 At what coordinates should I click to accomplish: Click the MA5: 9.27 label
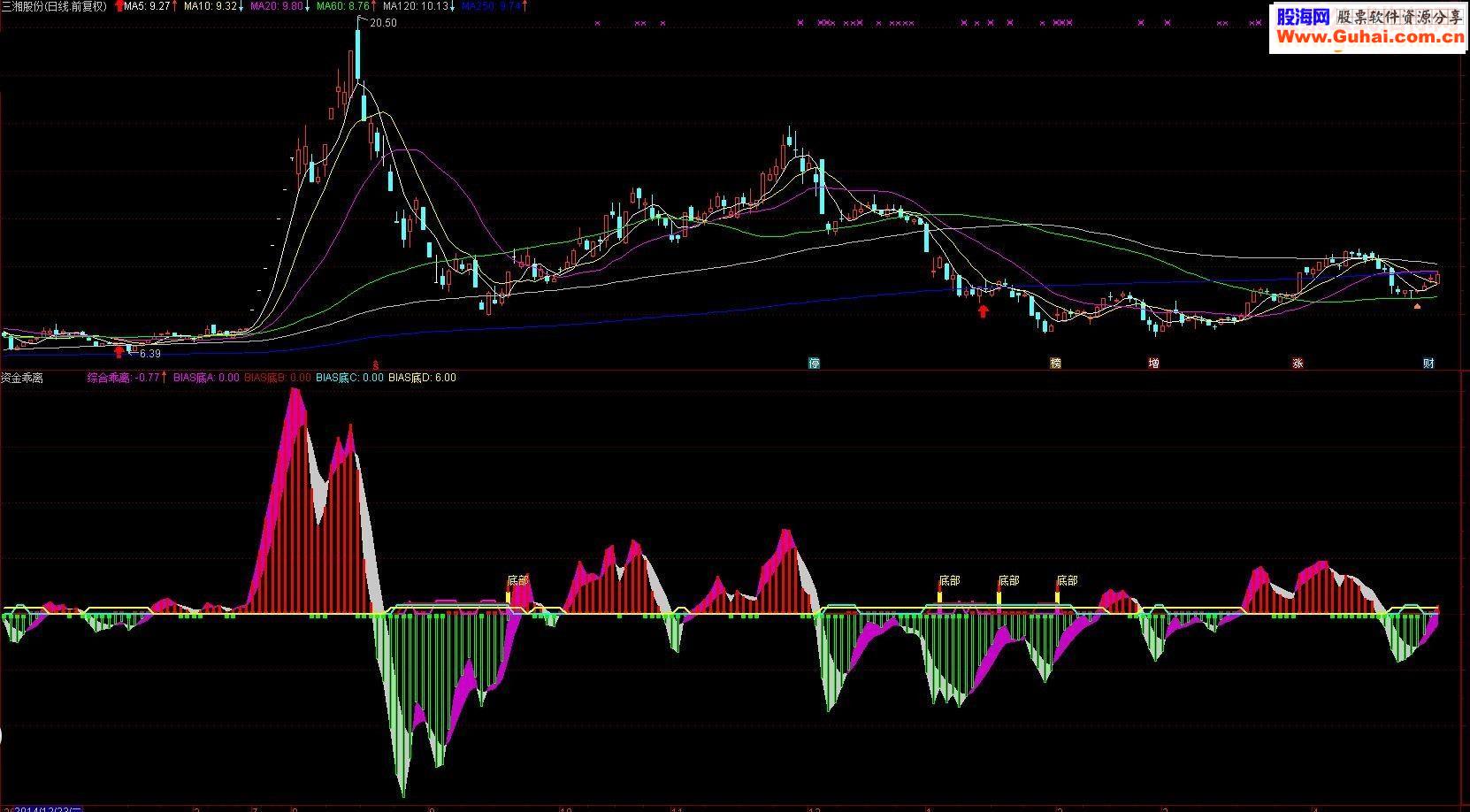pyautogui.click(x=147, y=6)
